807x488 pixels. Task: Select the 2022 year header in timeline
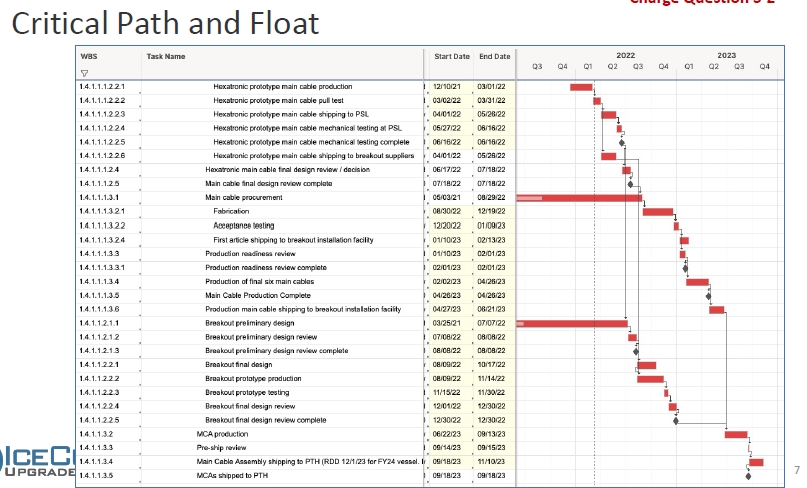click(625, 55)
